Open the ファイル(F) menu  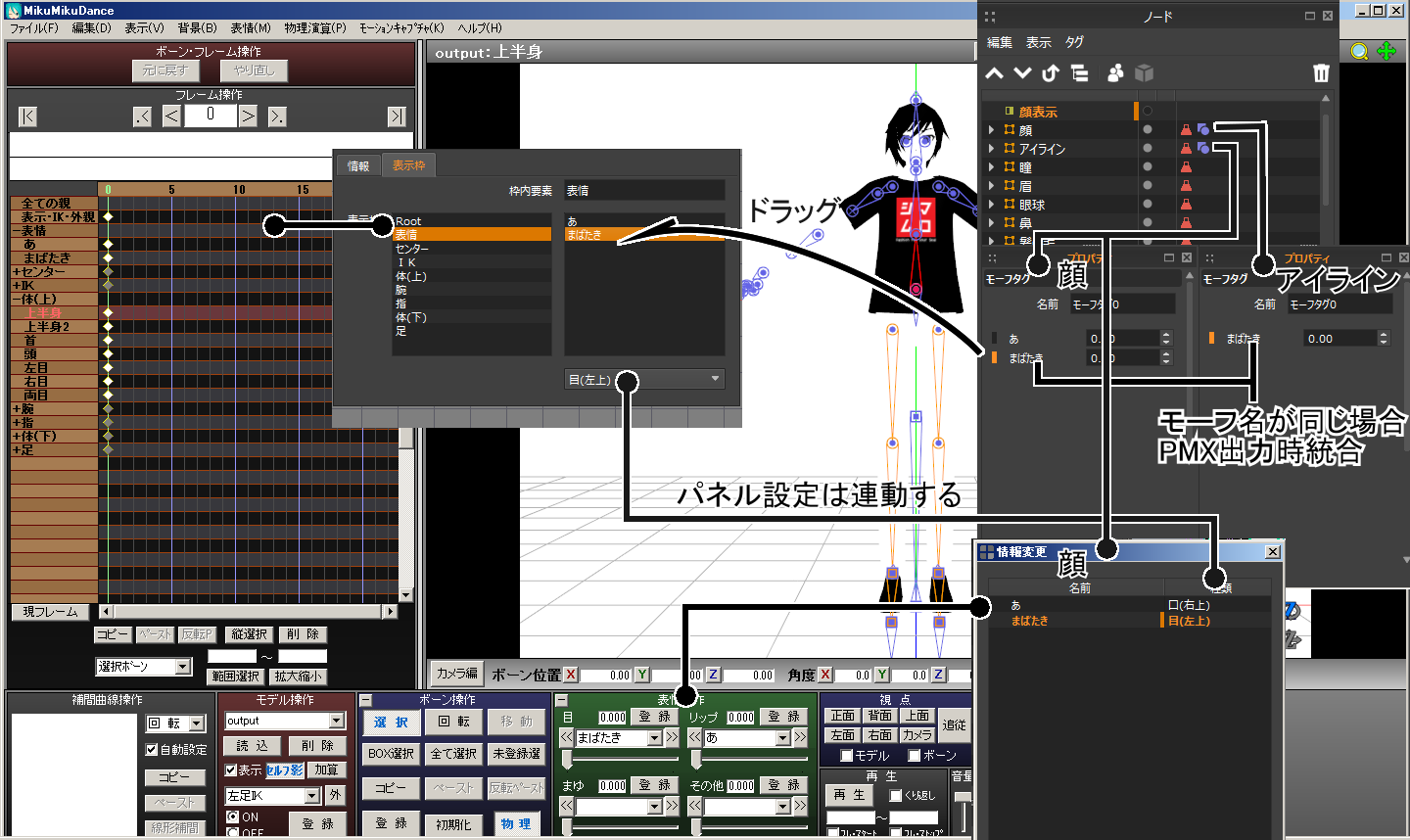(x=34, y=27)
